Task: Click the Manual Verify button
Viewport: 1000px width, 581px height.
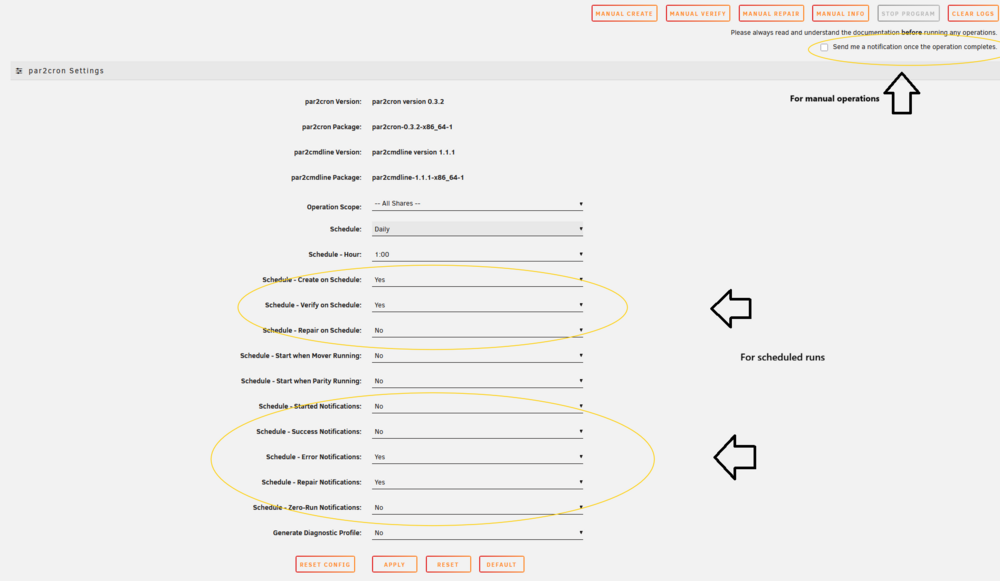Action: (698, 13)
